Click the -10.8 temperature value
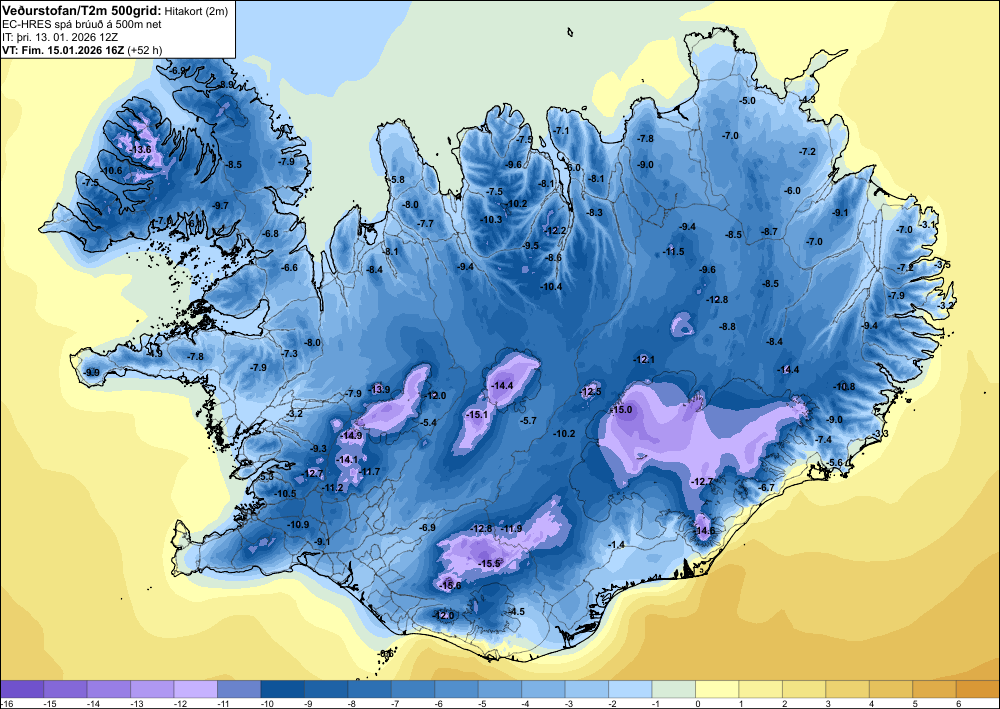Image resolution: width=1000 pixels, height=709 pixels. point(844,386)
